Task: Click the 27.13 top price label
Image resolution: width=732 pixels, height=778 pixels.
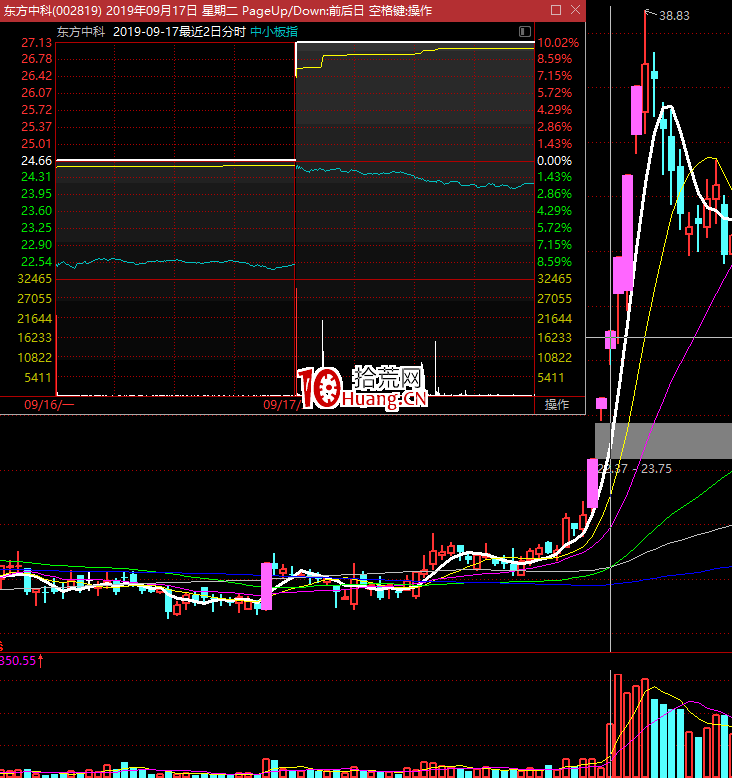Action: [x=36, y=43]
